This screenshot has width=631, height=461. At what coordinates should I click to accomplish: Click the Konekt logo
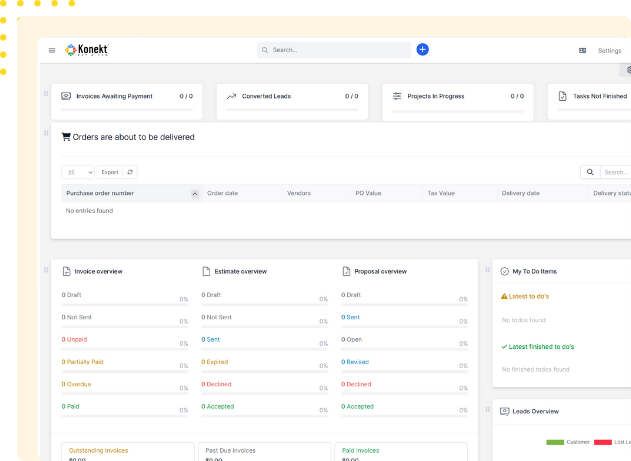[x=87, y=49]
